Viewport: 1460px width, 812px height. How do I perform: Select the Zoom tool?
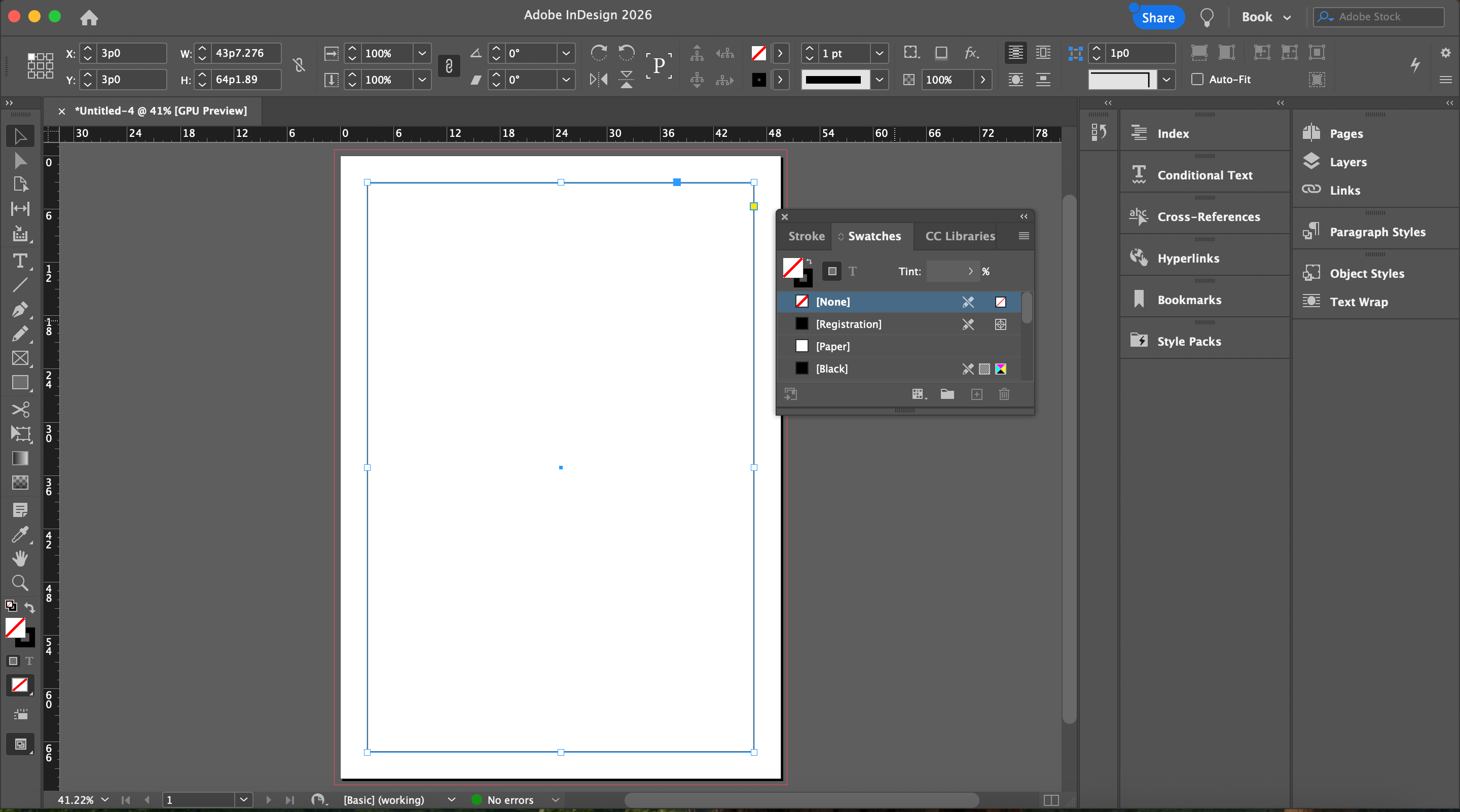[x=20, y=582]
